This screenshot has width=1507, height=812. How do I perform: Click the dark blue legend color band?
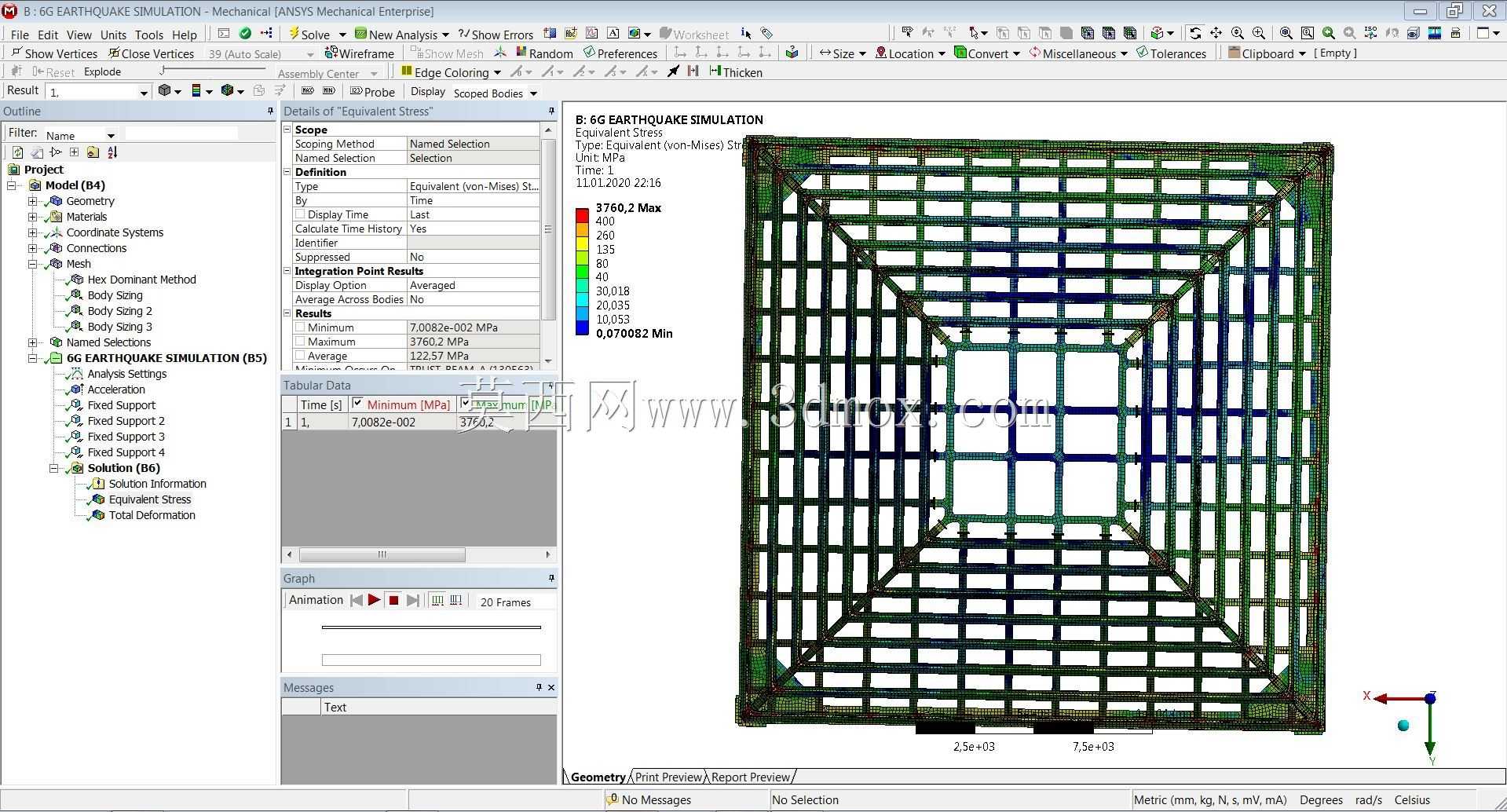point(582,328)
